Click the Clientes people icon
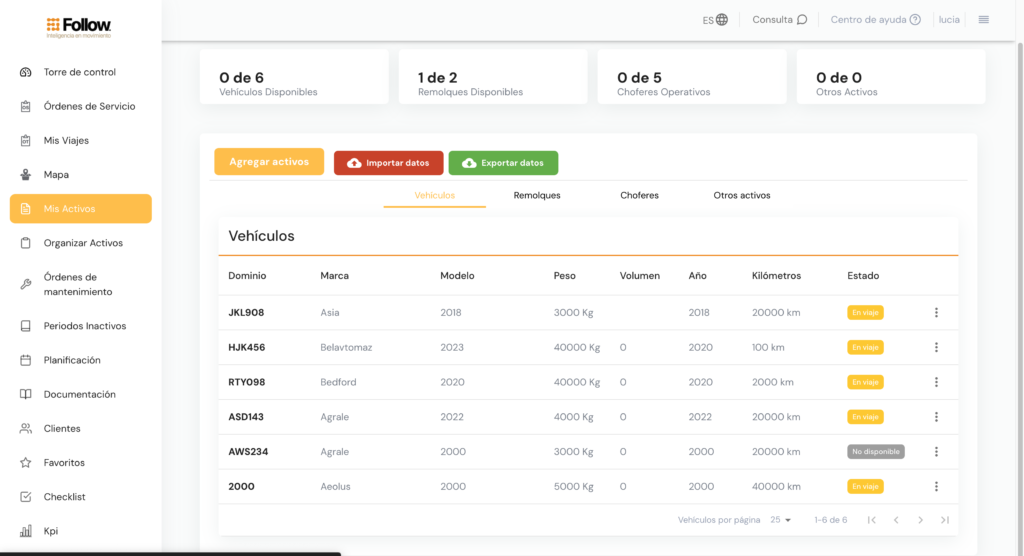This screenshot has height=556, width=1024. coord(25,429)
